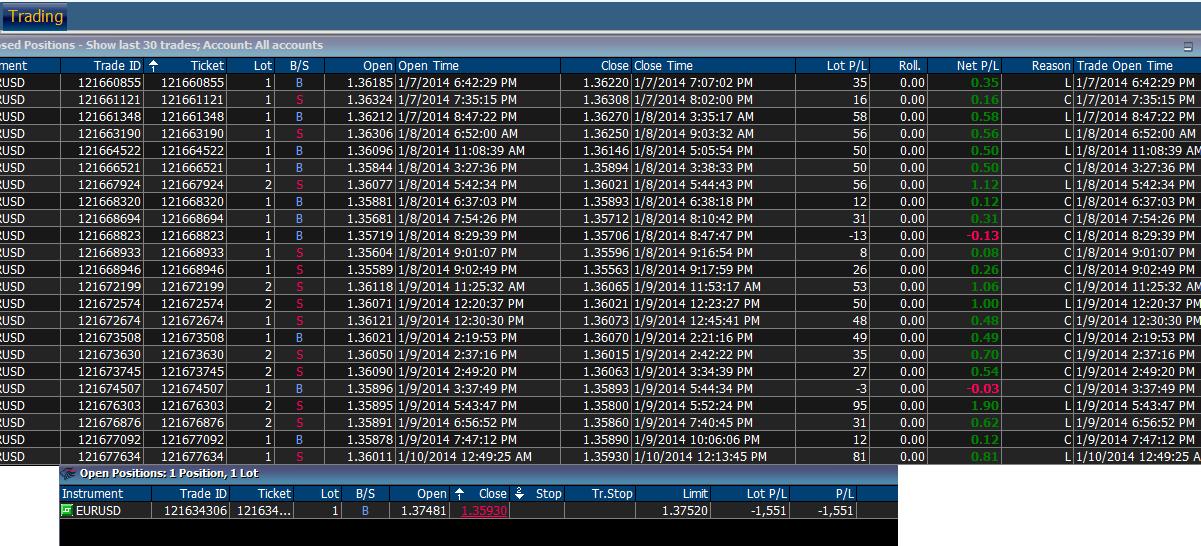The height and width of the screenshot is (546, 1201).
Task: Click the Open Positions panel title bar
Action: pyautogui.click(x=478, y=473)
